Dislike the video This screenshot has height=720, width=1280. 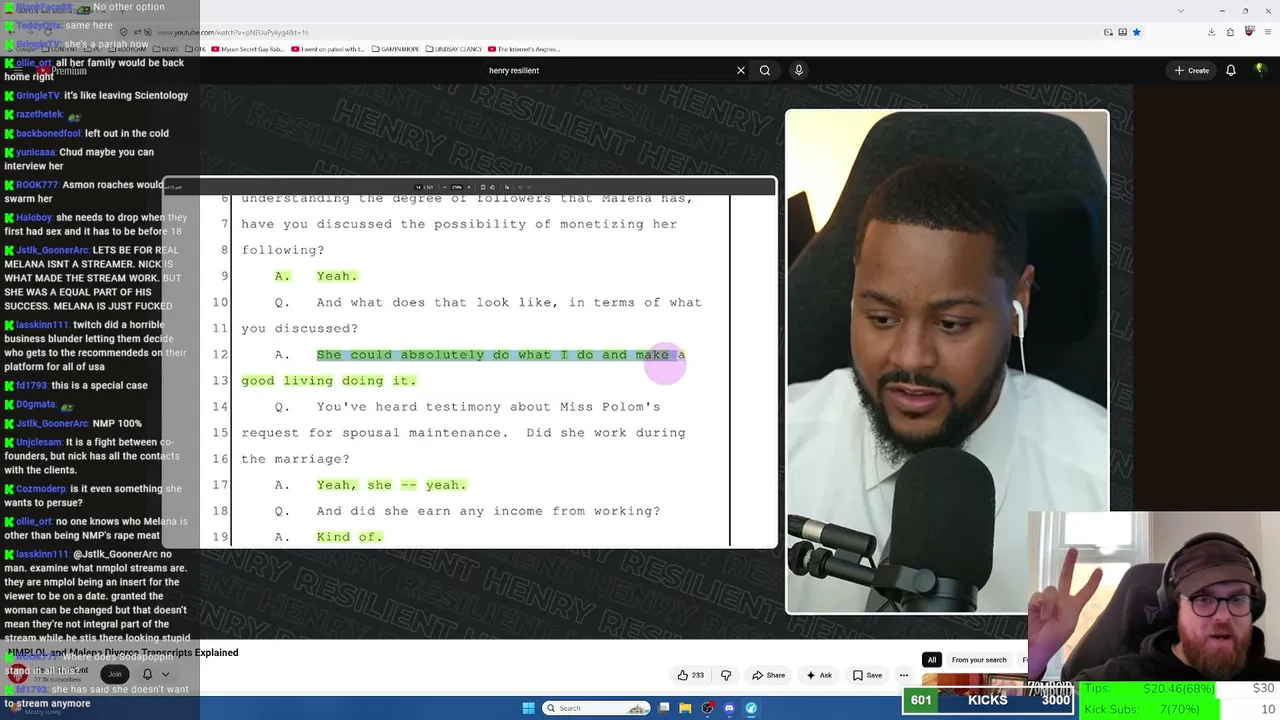pos(726,675)
